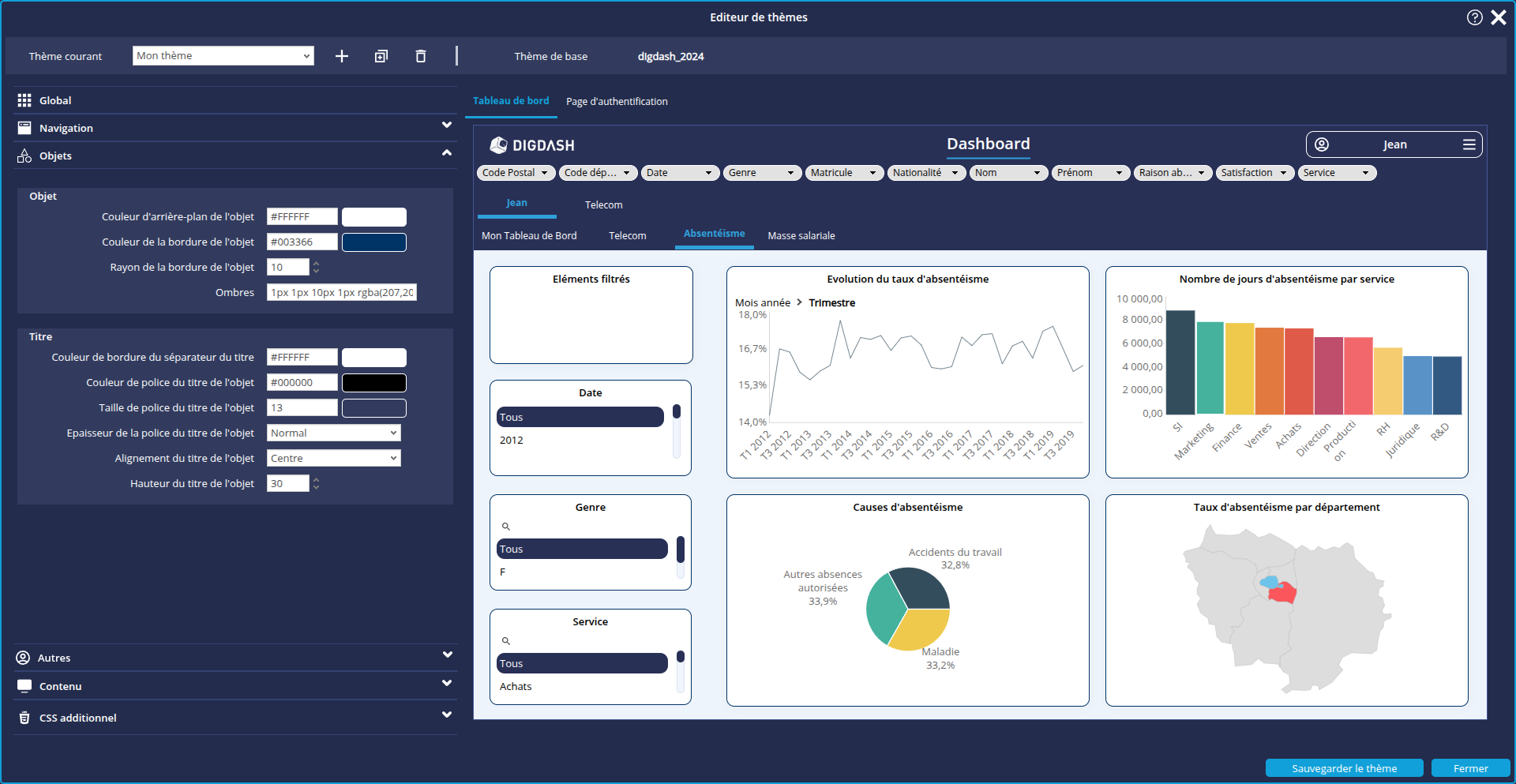Open the font weight dropdown set to Normal
The image size is (1516, 784).
click(x=333, y=433)
